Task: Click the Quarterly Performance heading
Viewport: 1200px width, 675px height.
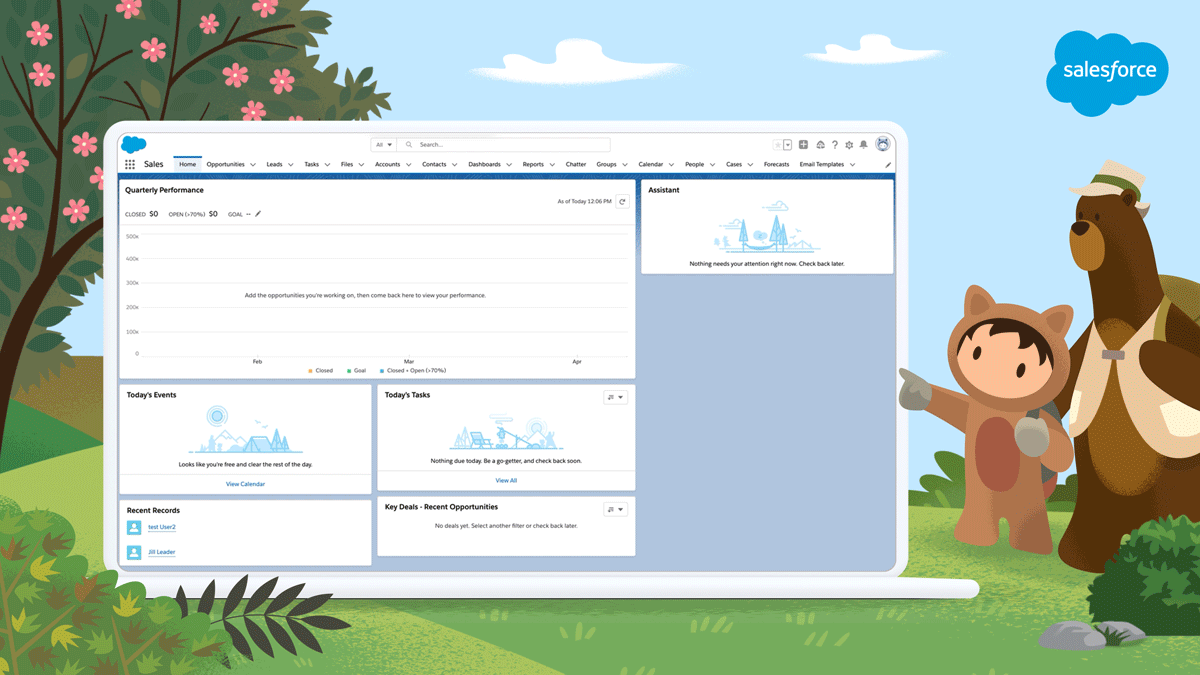Action: (164, 190)
